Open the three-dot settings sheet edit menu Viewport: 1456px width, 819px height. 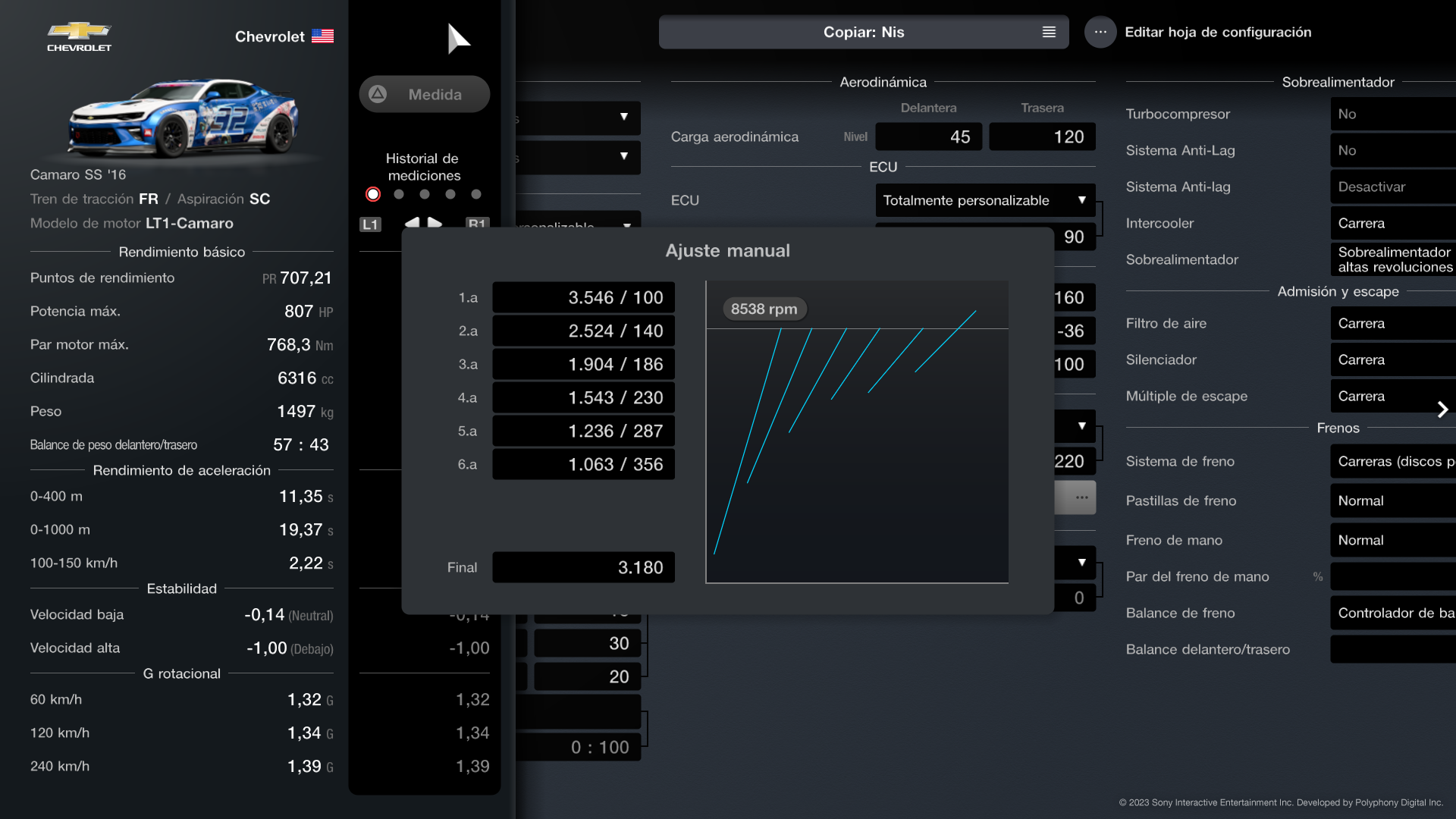point(1100,32)
